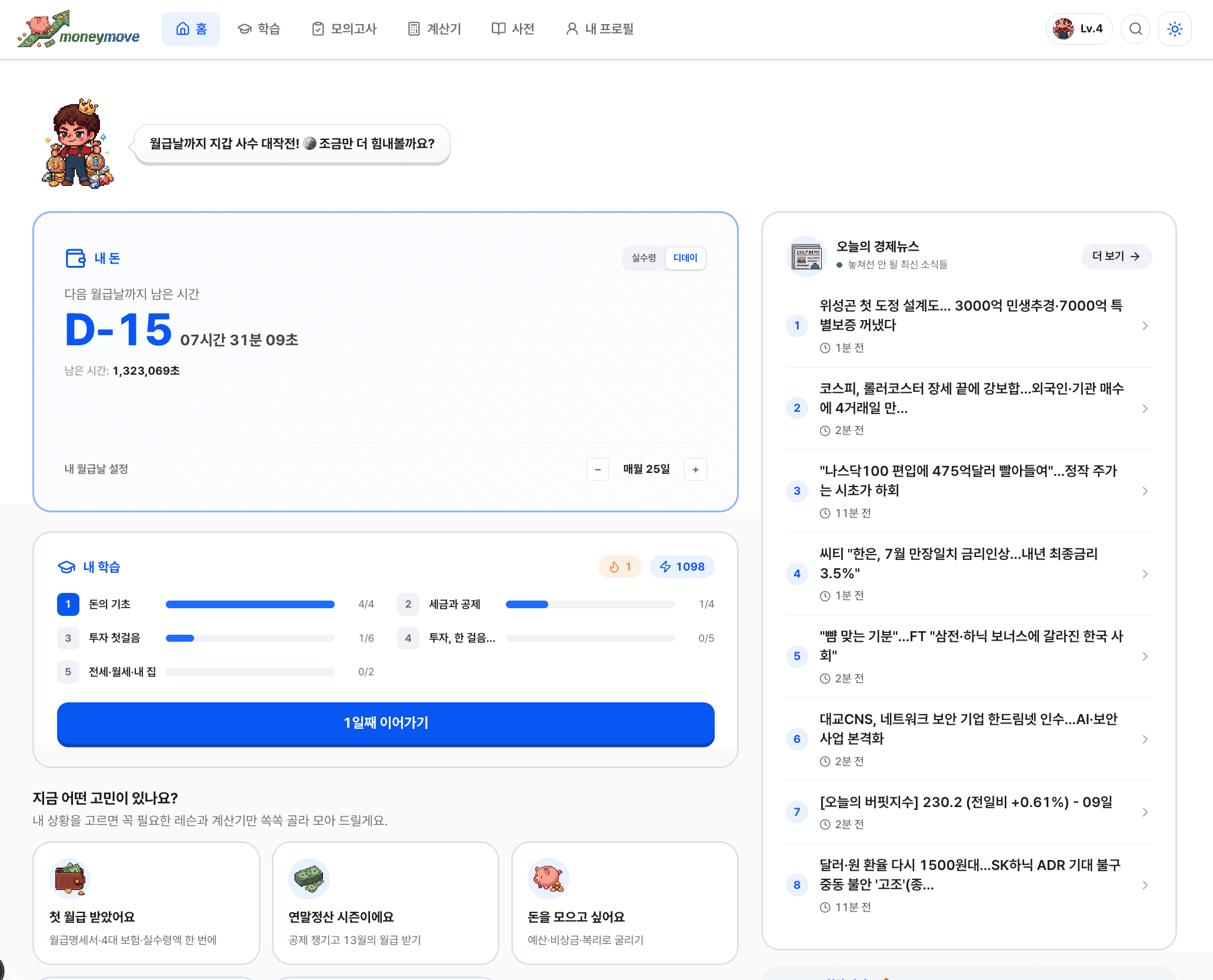
Task: Open the Lv.4 profile avatar badge
Action: 1079,29
